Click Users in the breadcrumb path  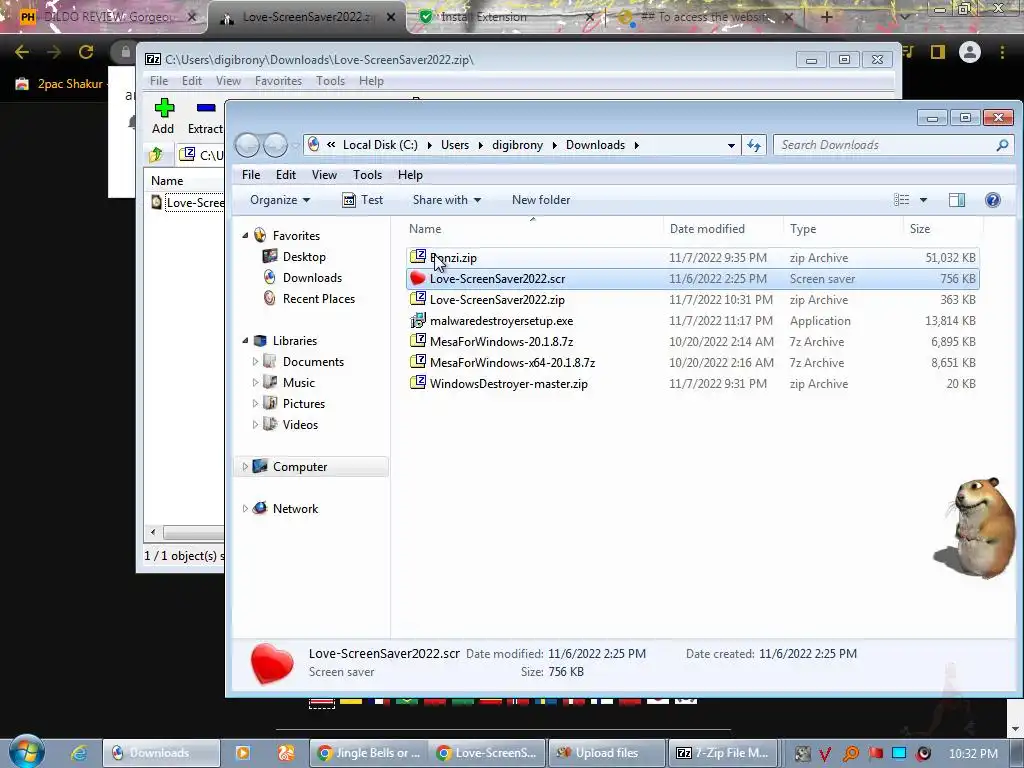pos(455,145)
